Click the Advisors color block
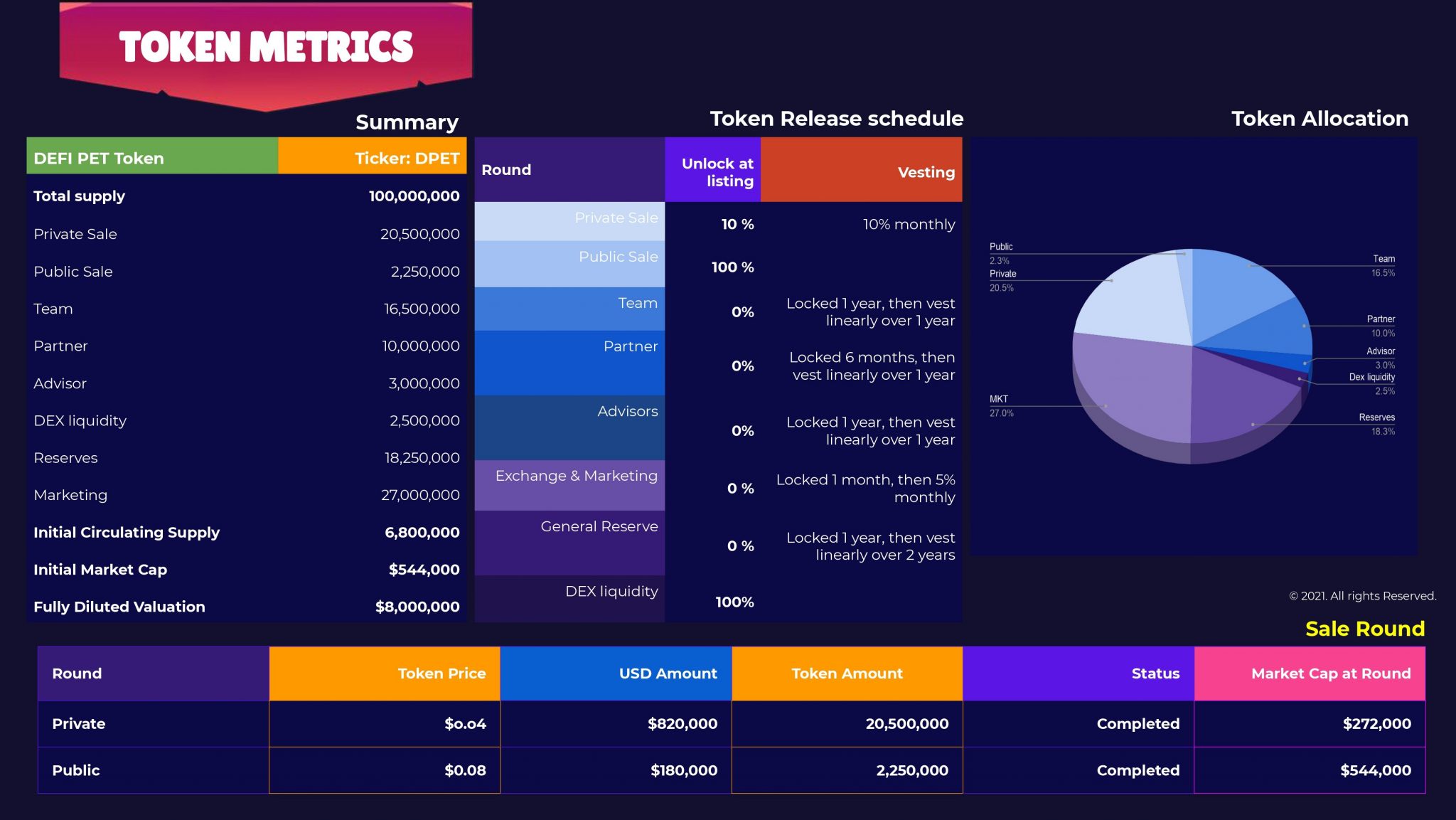 (569, 427)
